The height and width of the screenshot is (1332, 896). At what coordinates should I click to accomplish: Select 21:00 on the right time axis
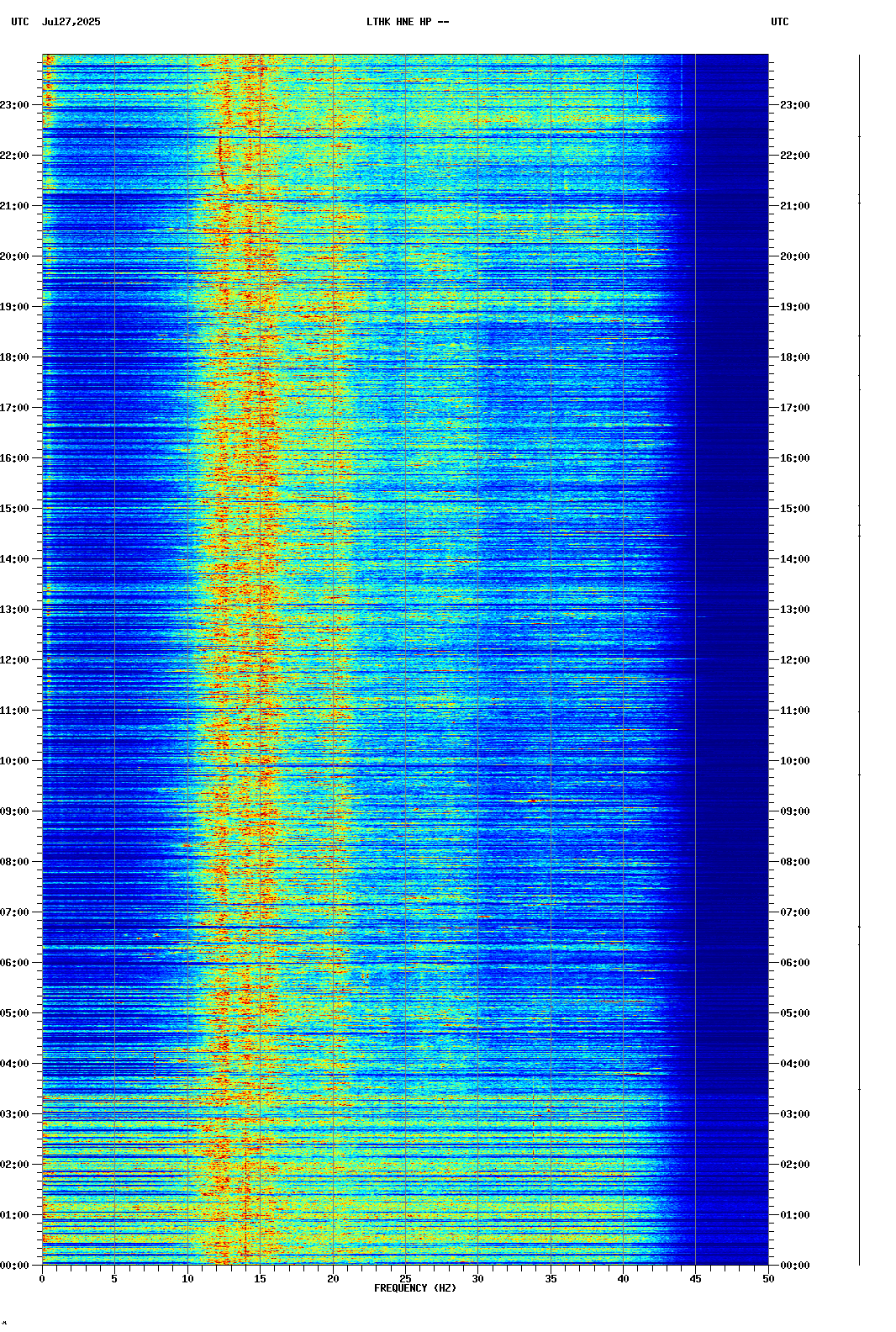pyautogui.click(x=795, y=206)
